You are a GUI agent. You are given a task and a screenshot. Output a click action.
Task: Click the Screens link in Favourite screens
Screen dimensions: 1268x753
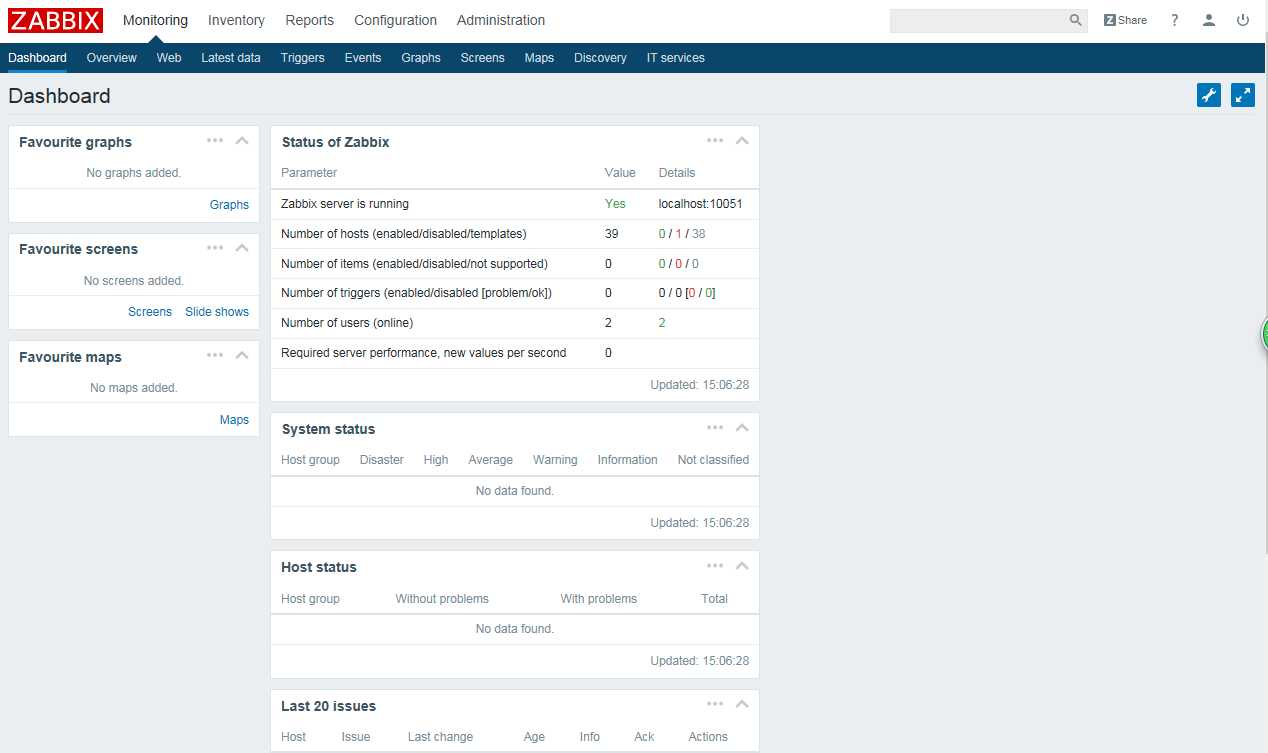150,312
